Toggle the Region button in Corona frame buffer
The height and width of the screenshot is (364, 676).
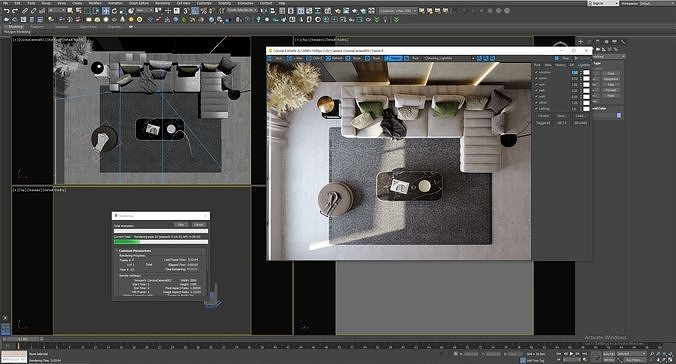tap(393, 58)
